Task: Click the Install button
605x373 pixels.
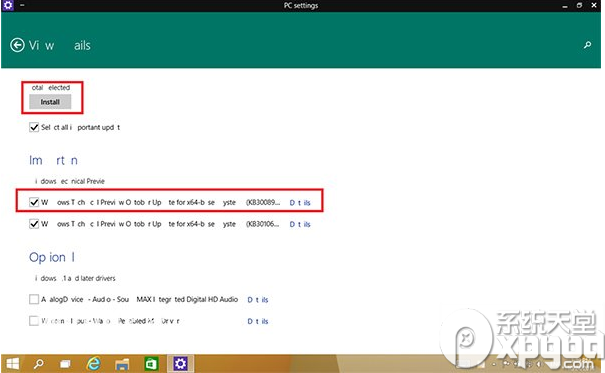Action: click(x=50, y=102)
